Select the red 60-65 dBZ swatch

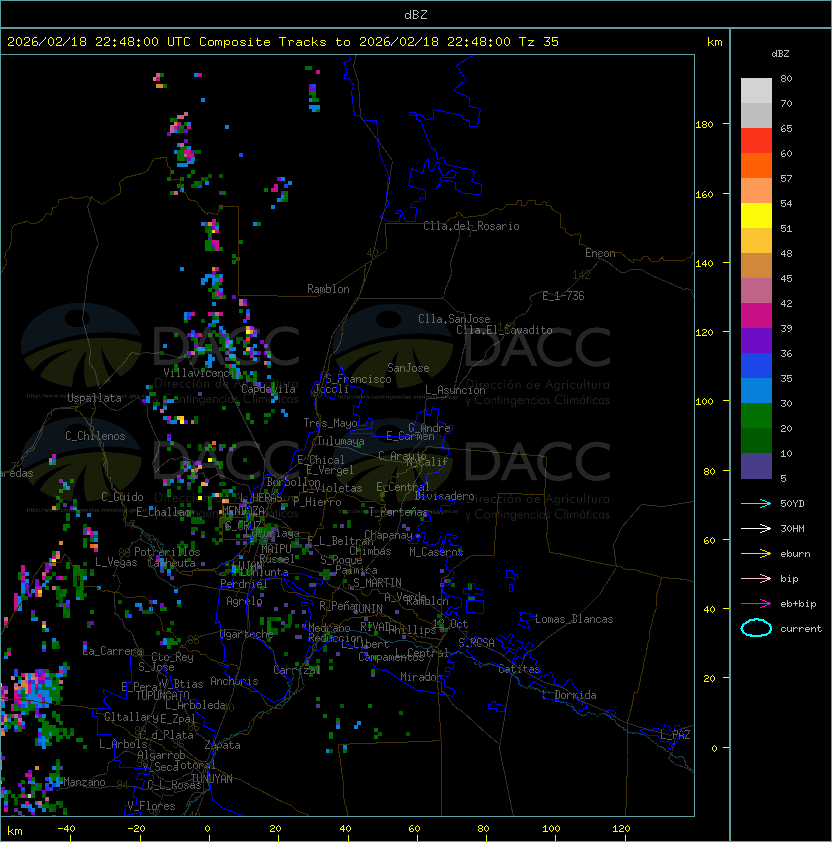point(756,141)
